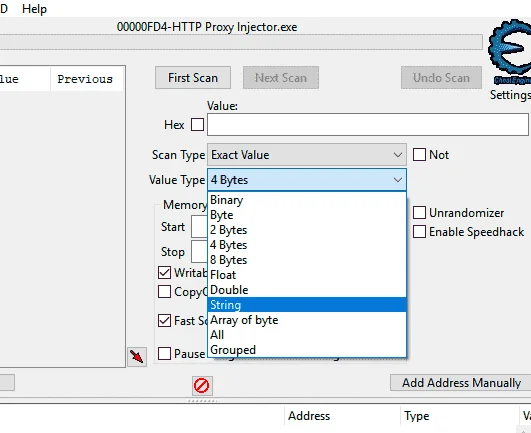Open Settings below the logo

click(x=510, y=95)
